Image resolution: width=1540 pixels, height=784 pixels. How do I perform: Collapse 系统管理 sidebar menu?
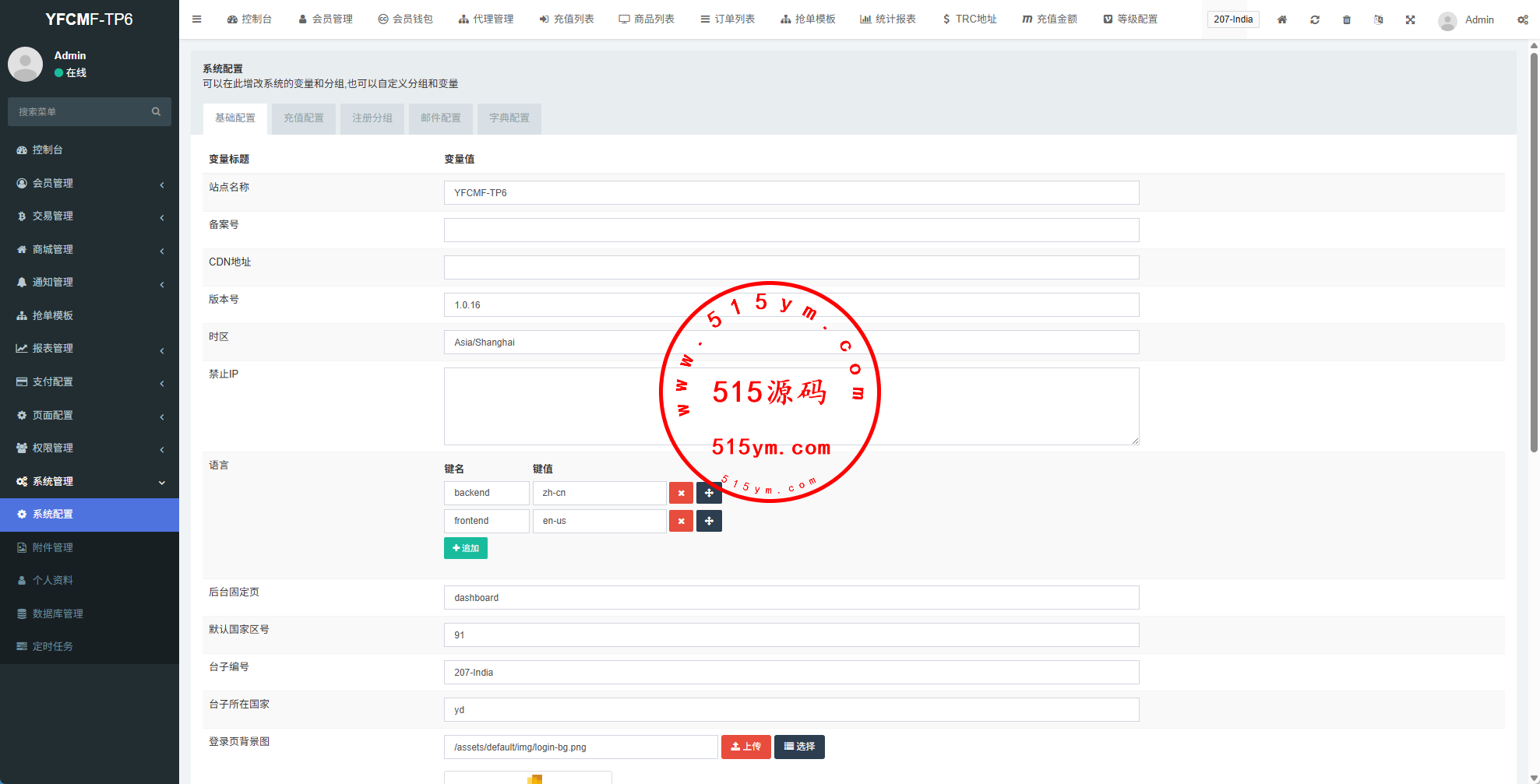click(x=90, y=482)
